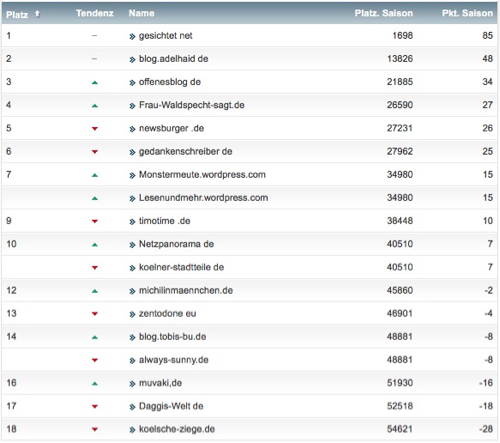The width and height of the screenshot is (500, 443).
Task: Open the gedankenschreiber de link
Action: point(185,152)
